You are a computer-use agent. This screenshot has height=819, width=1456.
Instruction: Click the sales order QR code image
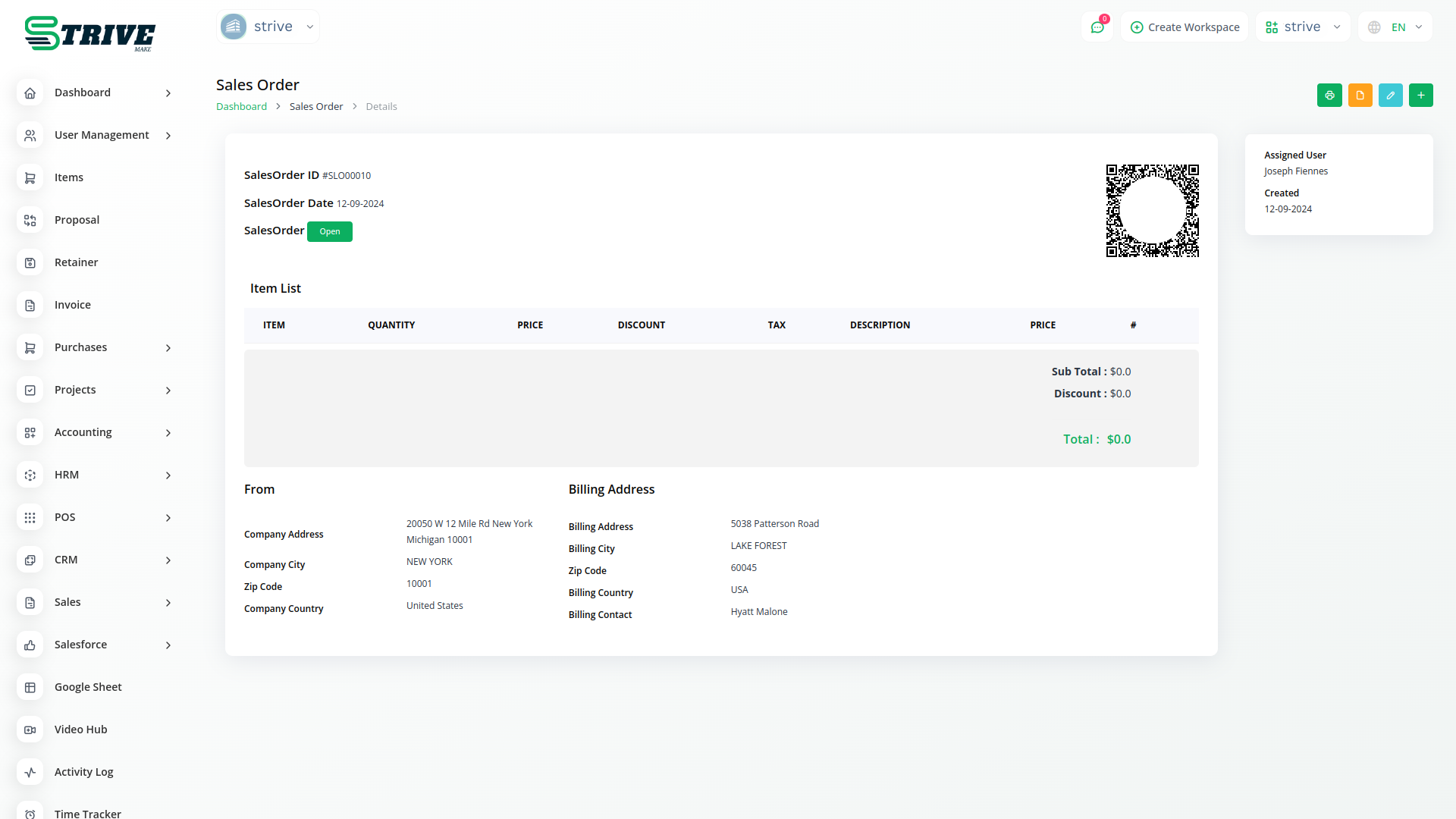pyautogui.click(x=1152, y=211)
